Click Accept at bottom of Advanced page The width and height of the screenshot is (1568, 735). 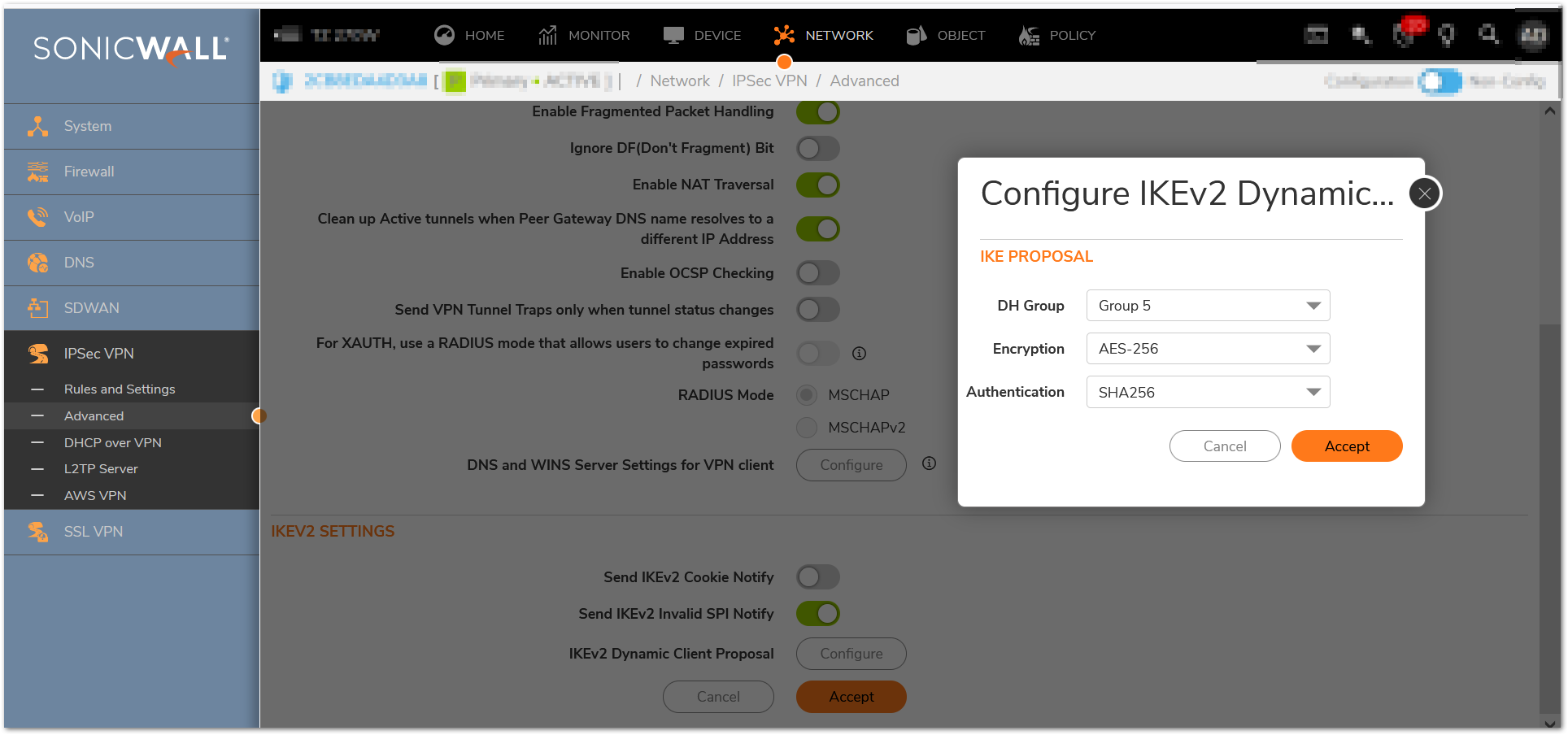point(852,697)
